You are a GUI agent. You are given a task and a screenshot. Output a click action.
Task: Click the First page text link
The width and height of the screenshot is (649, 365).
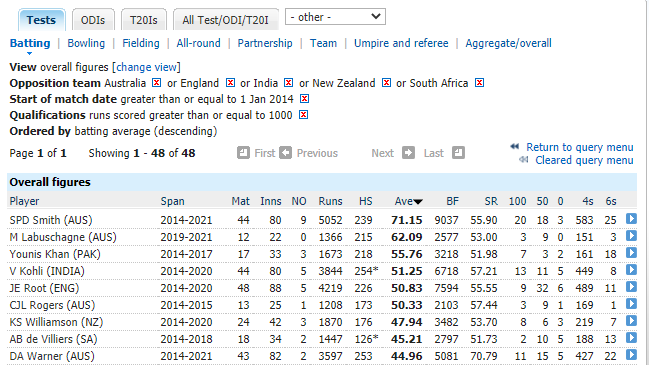[264, 153]
